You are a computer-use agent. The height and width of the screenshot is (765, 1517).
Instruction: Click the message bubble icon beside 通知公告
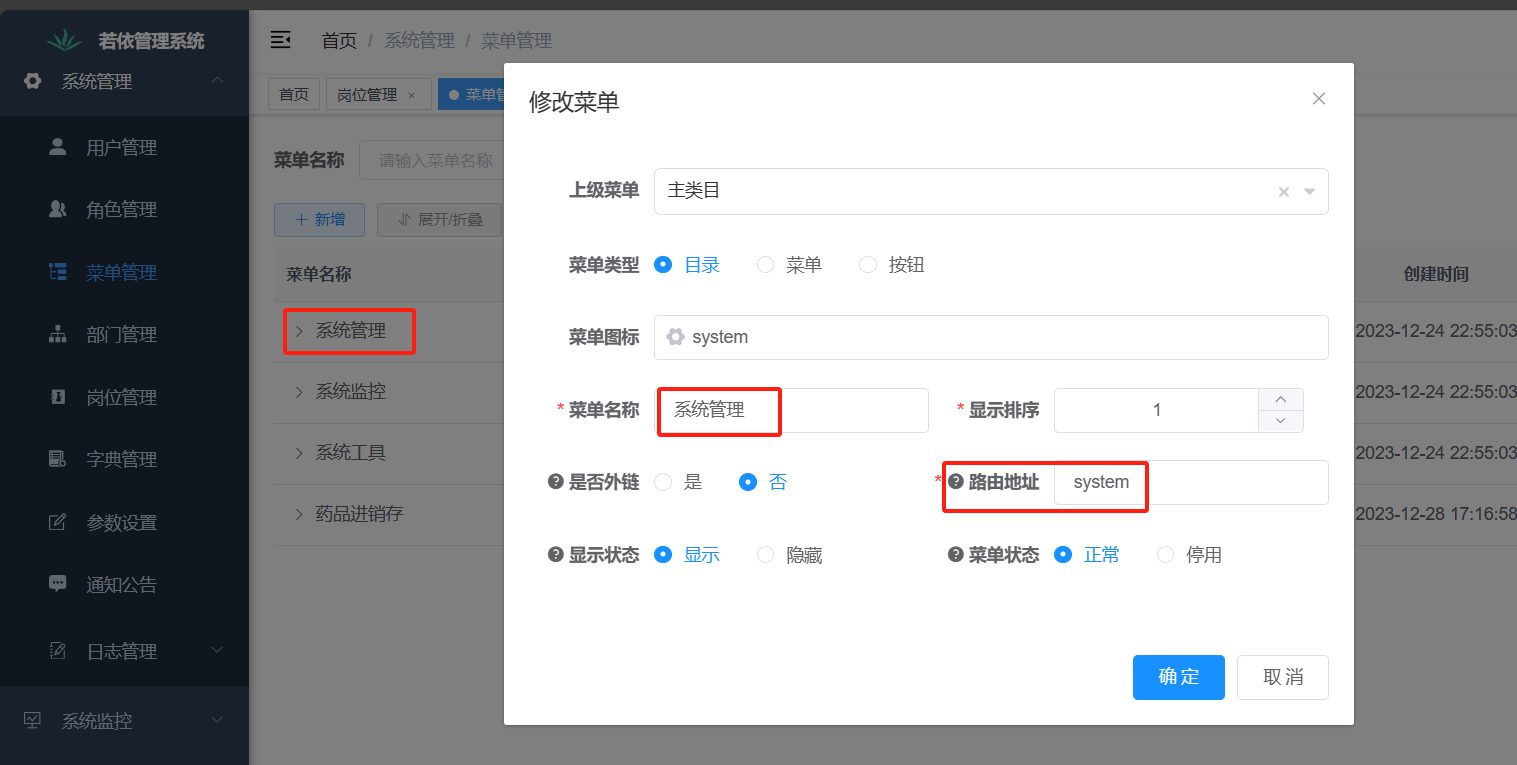click(58, 584)
